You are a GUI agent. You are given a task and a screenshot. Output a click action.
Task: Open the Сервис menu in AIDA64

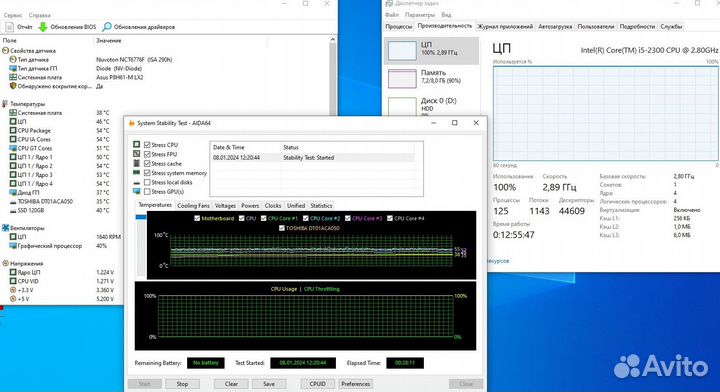13,15
